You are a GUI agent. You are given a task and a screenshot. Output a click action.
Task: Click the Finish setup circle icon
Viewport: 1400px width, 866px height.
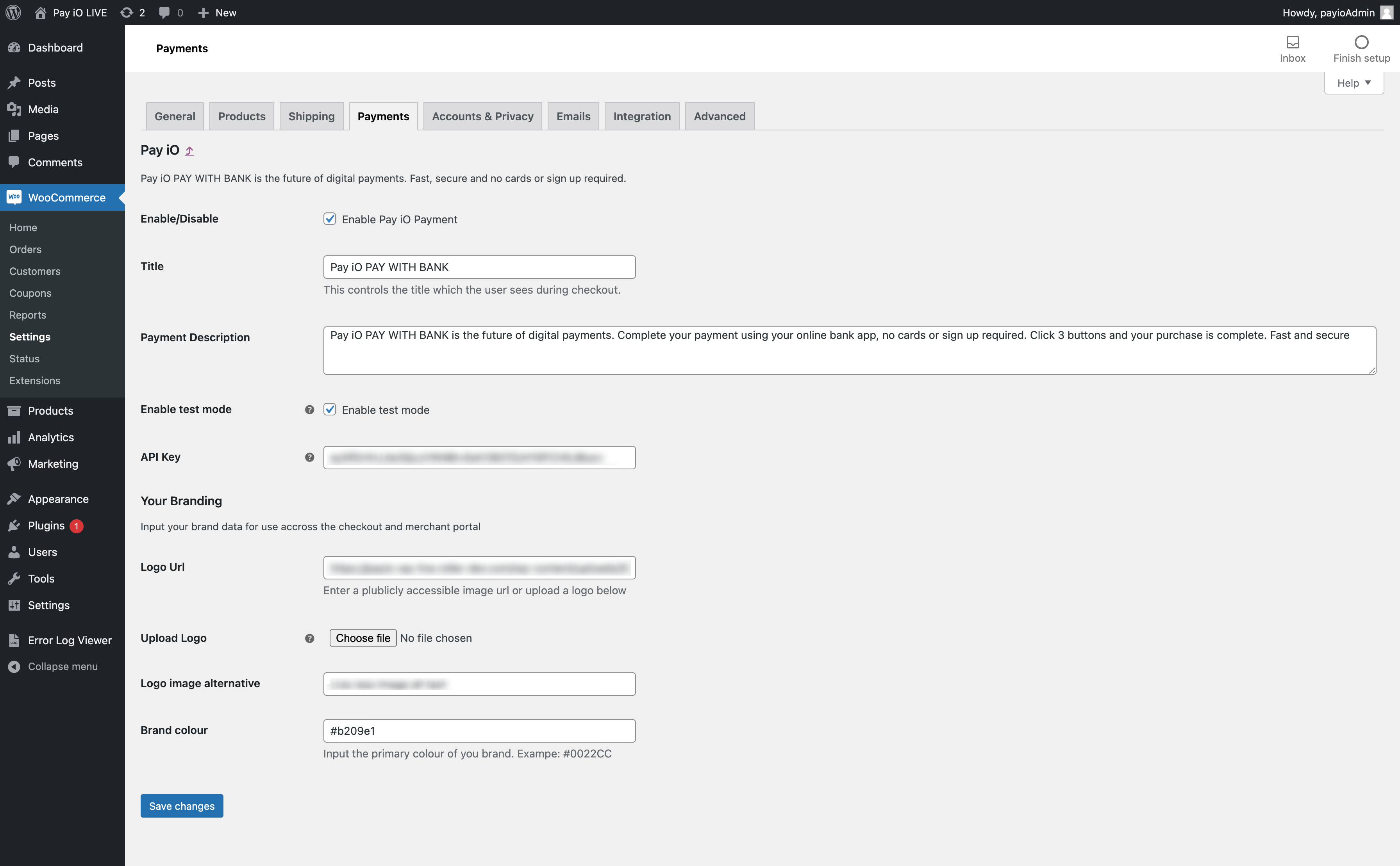(x=1361, y=43)
